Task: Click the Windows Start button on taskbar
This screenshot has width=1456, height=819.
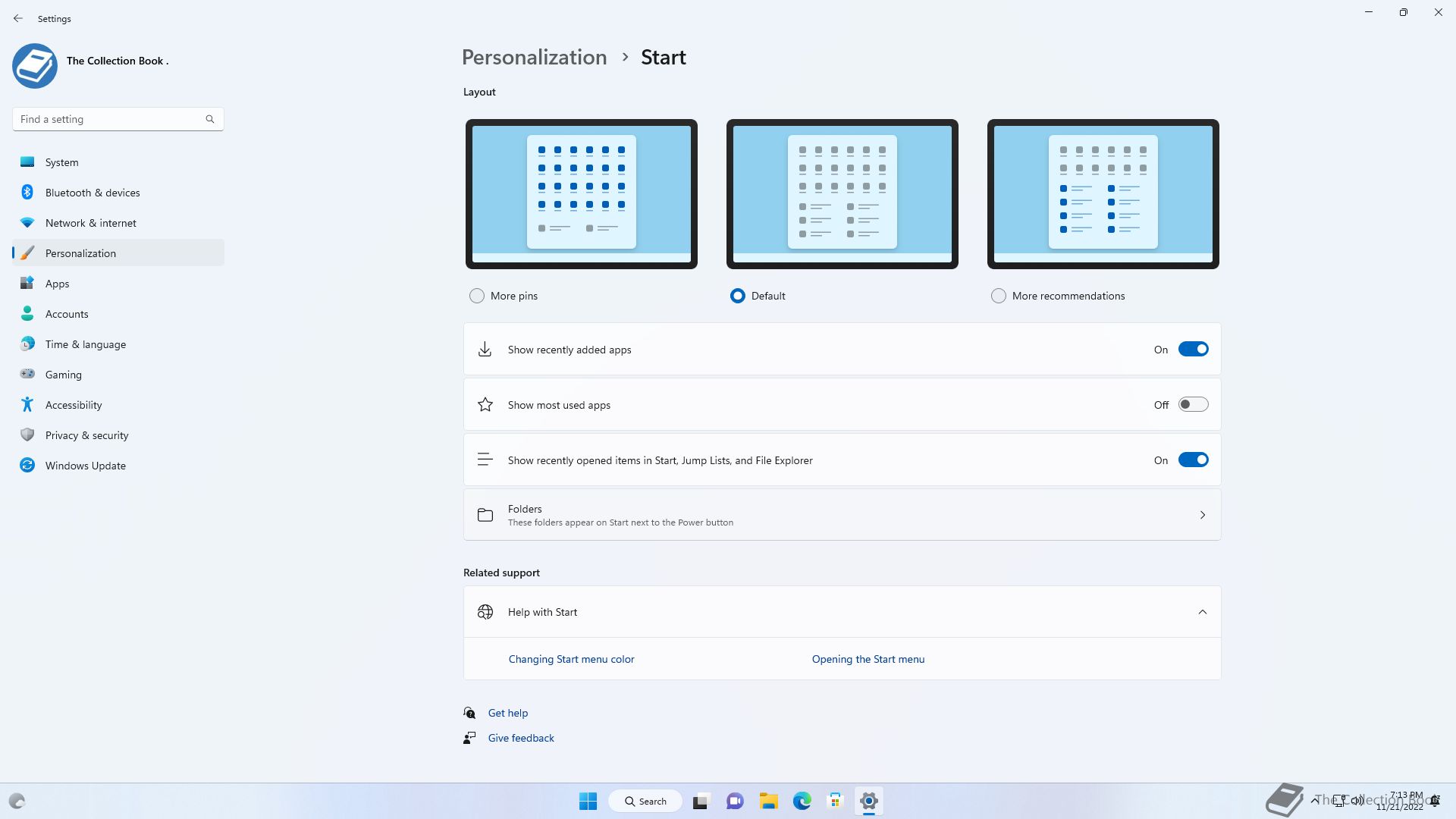Action: coord(588,801)
